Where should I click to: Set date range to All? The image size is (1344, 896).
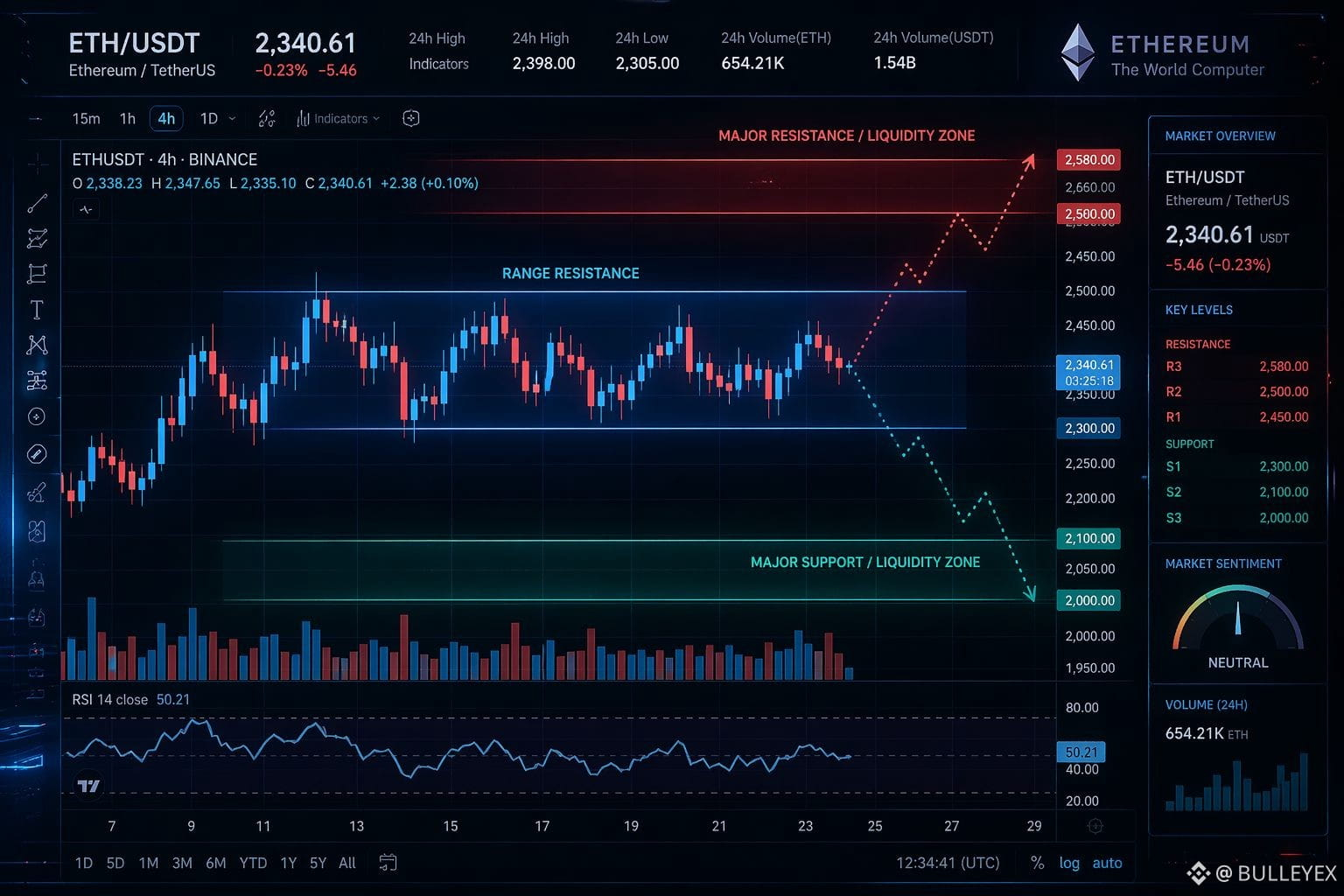(347, 863)
